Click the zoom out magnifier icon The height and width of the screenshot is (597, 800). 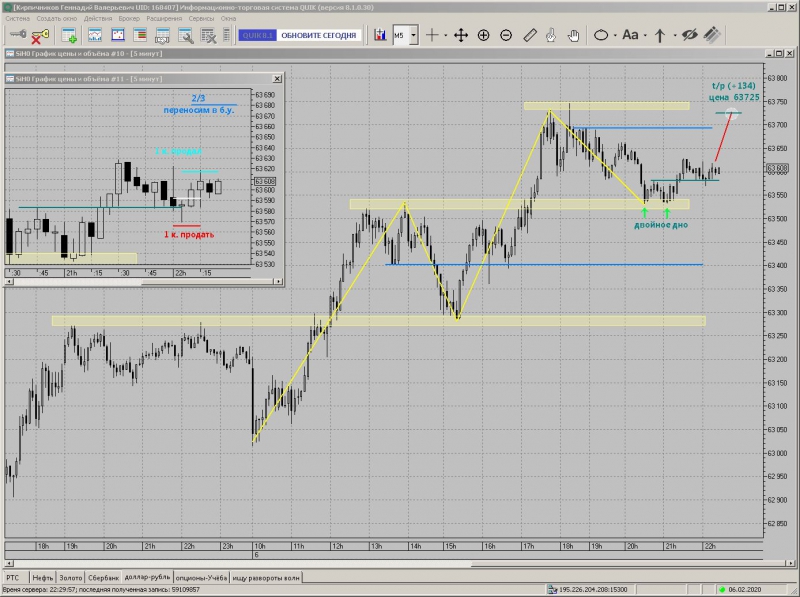[x=506, y=35]
